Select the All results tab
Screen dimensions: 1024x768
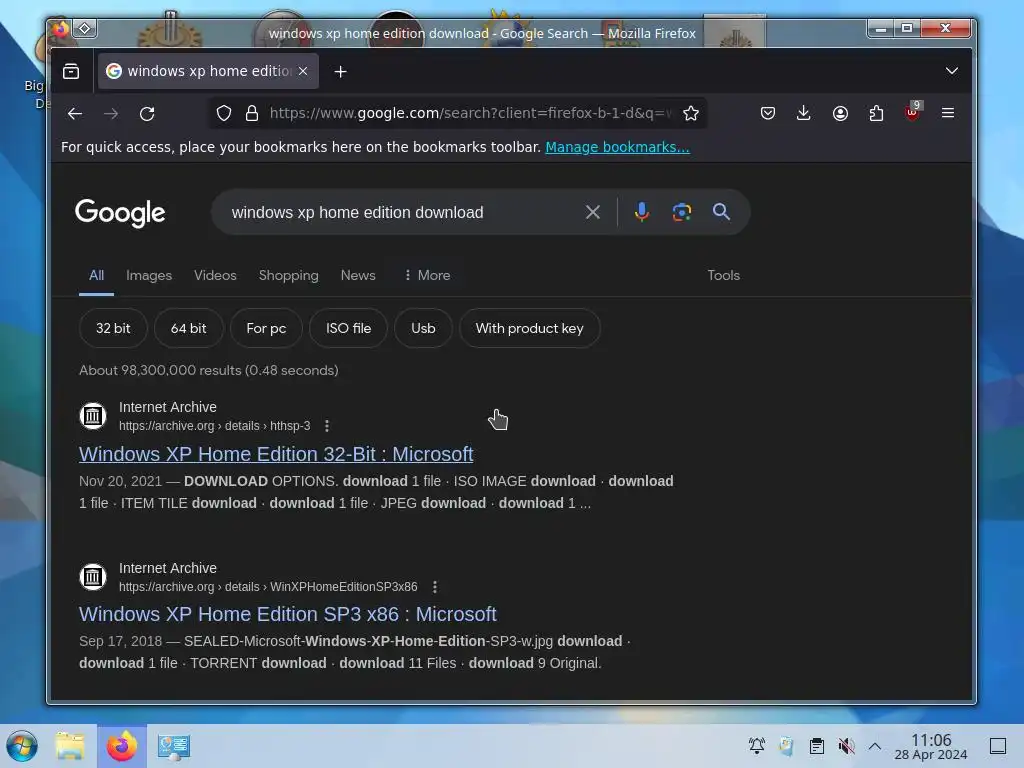[97, 276]
